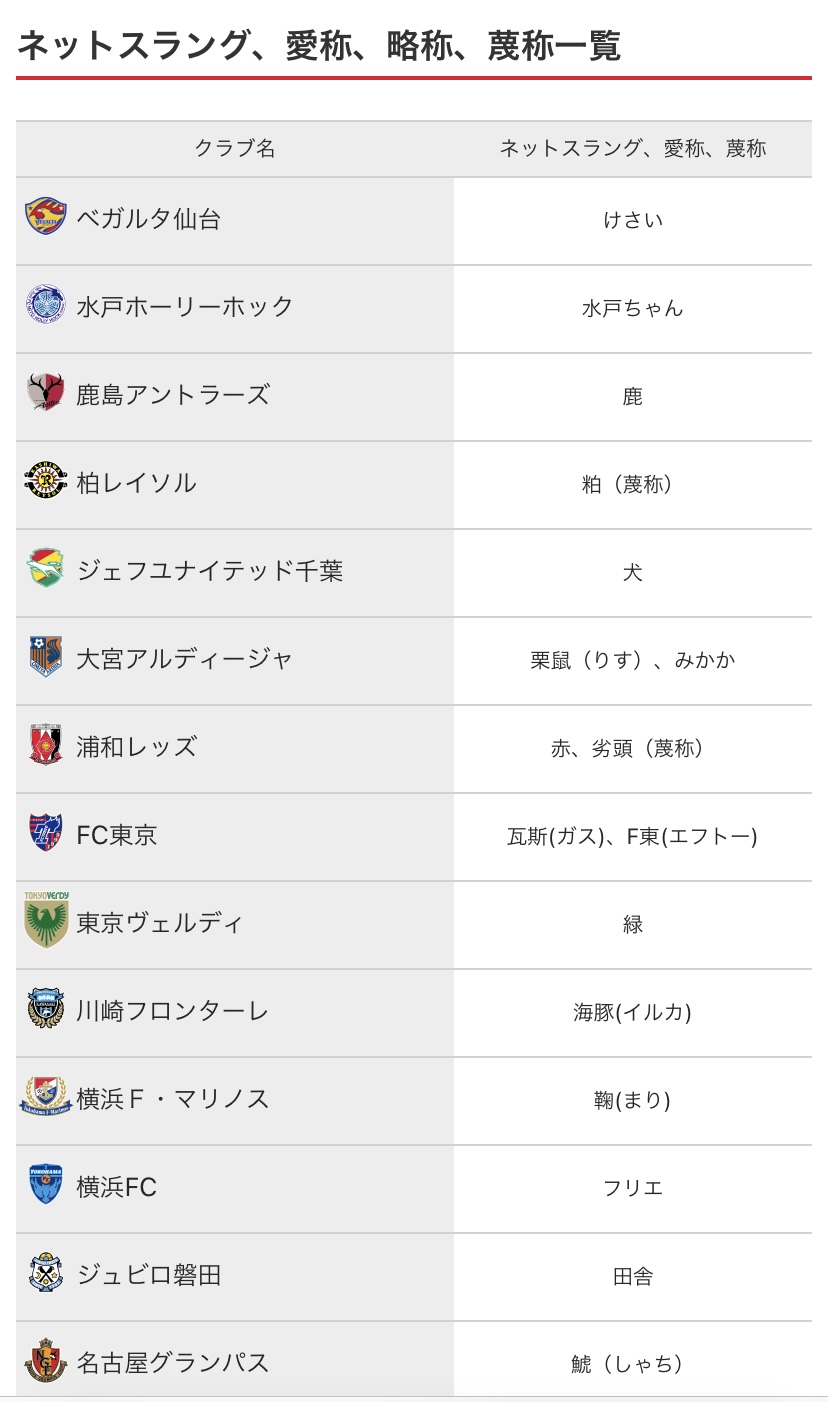Click the Yokohama F. Marinos crest
Screen dimensions: 828x1402
pyautogui.click(x=46, y=1097)
